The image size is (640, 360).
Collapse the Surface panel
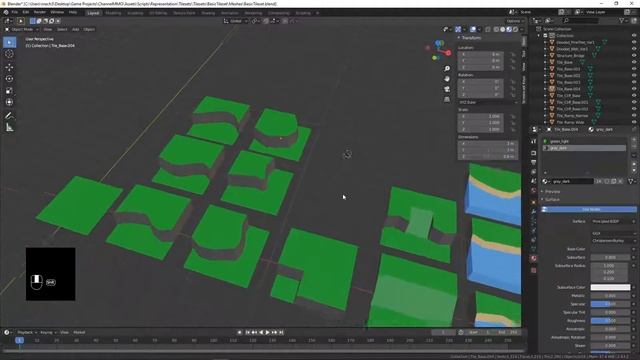point(552,200)
